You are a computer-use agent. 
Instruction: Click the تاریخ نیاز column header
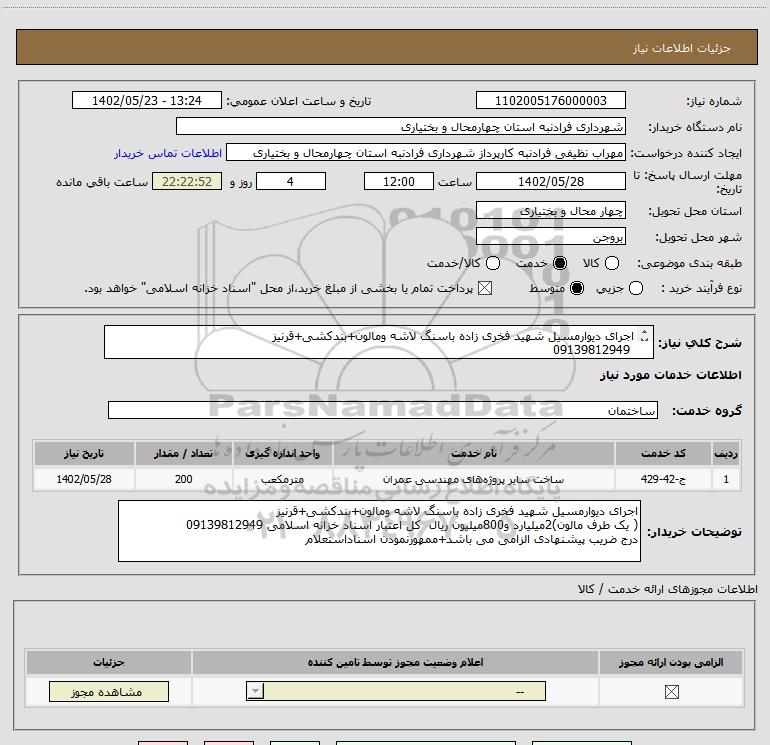click(84, 453)
